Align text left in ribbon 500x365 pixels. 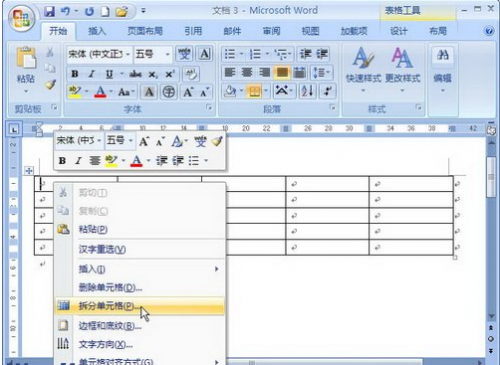[x=230, y=72]
